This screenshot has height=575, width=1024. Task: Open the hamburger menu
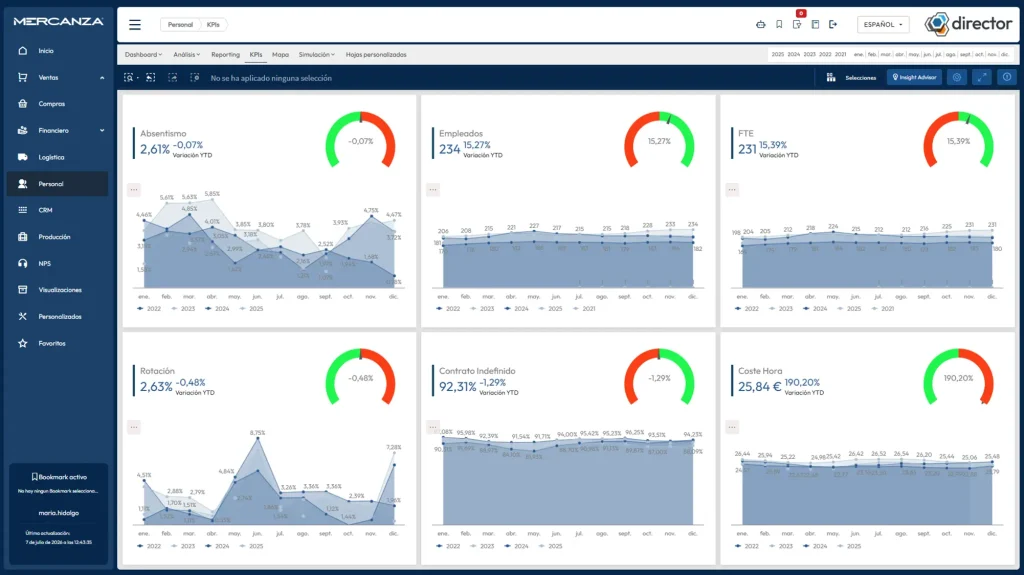coord(135,25)
